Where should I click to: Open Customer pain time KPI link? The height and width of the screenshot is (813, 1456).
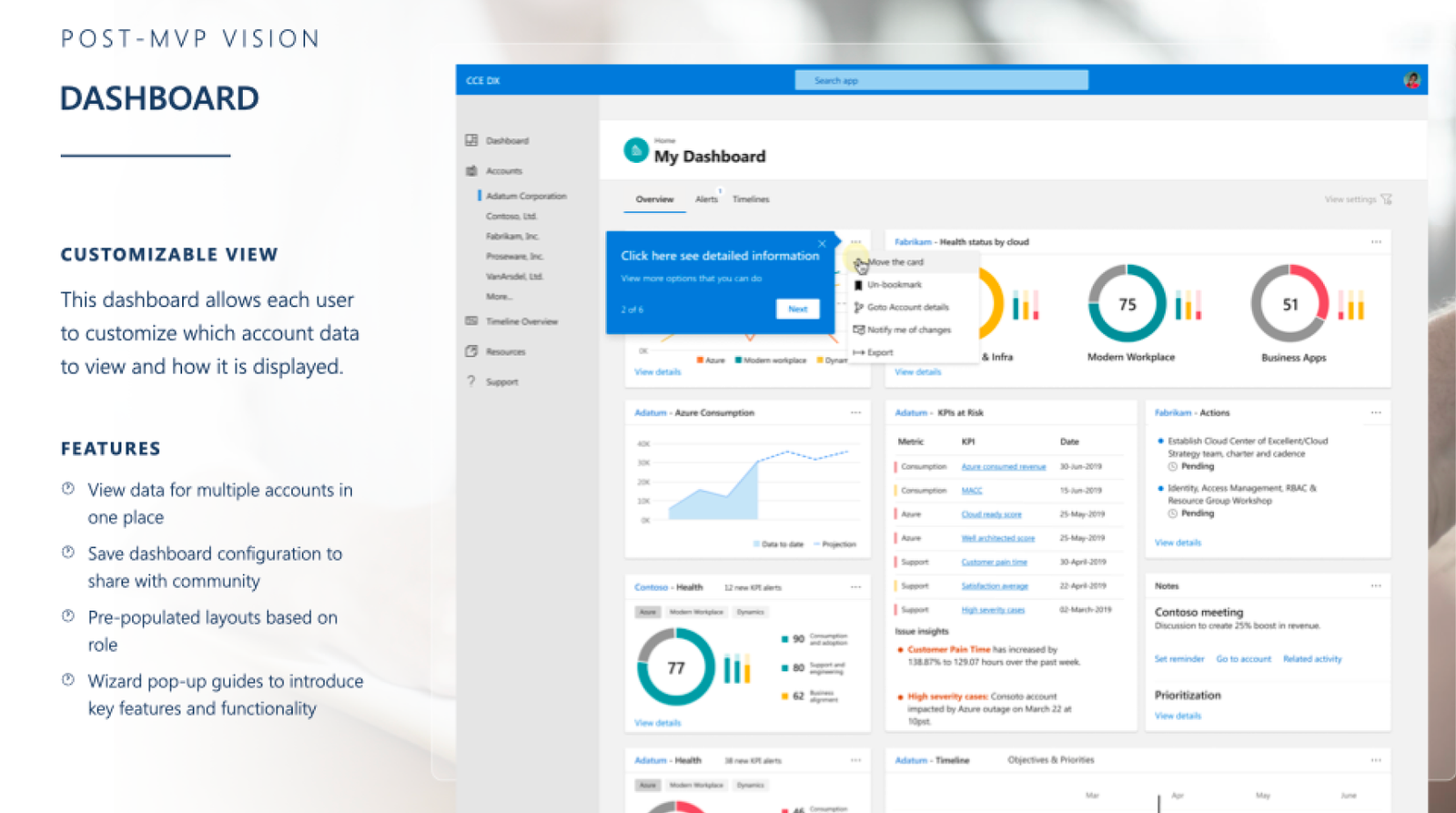click(x=994, y=562)
